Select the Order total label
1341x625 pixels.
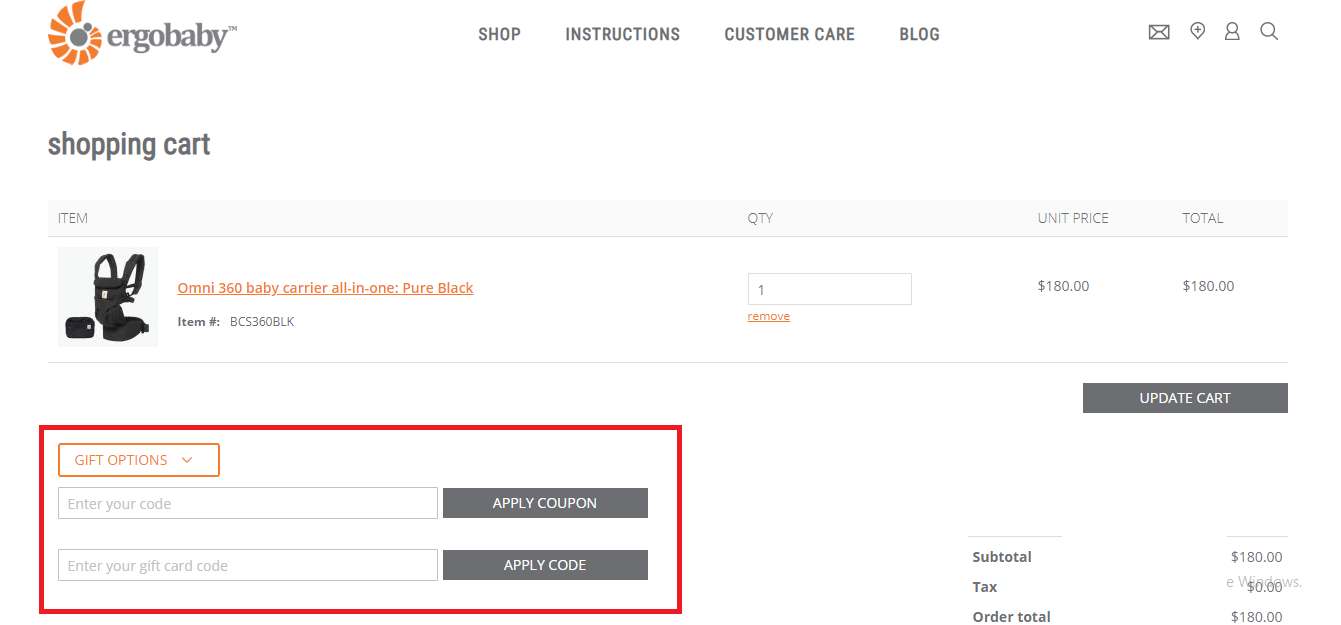click(x=1012, y=617)
